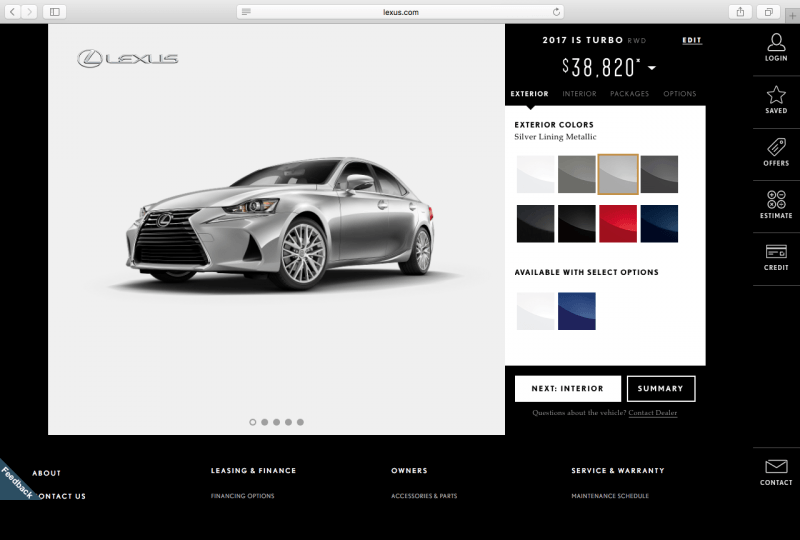Open the Login account icon
800x540 pixels.
click(x=776, y=47)
